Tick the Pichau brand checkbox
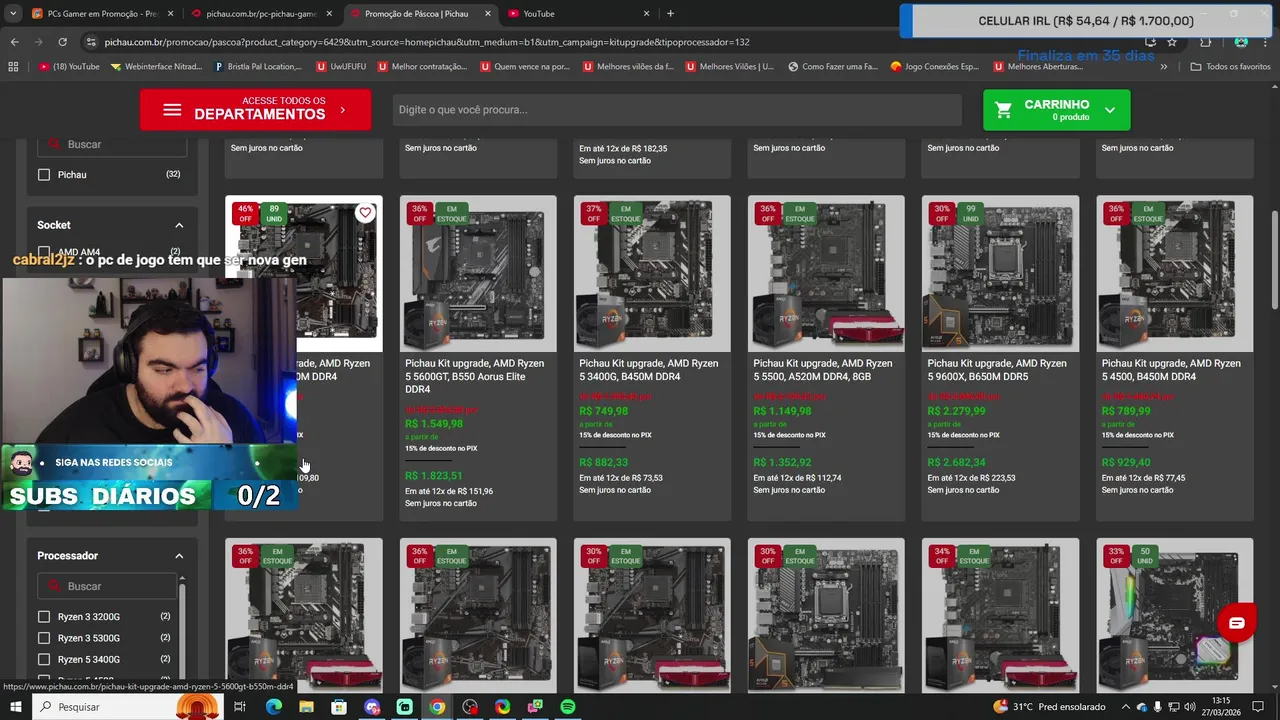 point(44,174)
